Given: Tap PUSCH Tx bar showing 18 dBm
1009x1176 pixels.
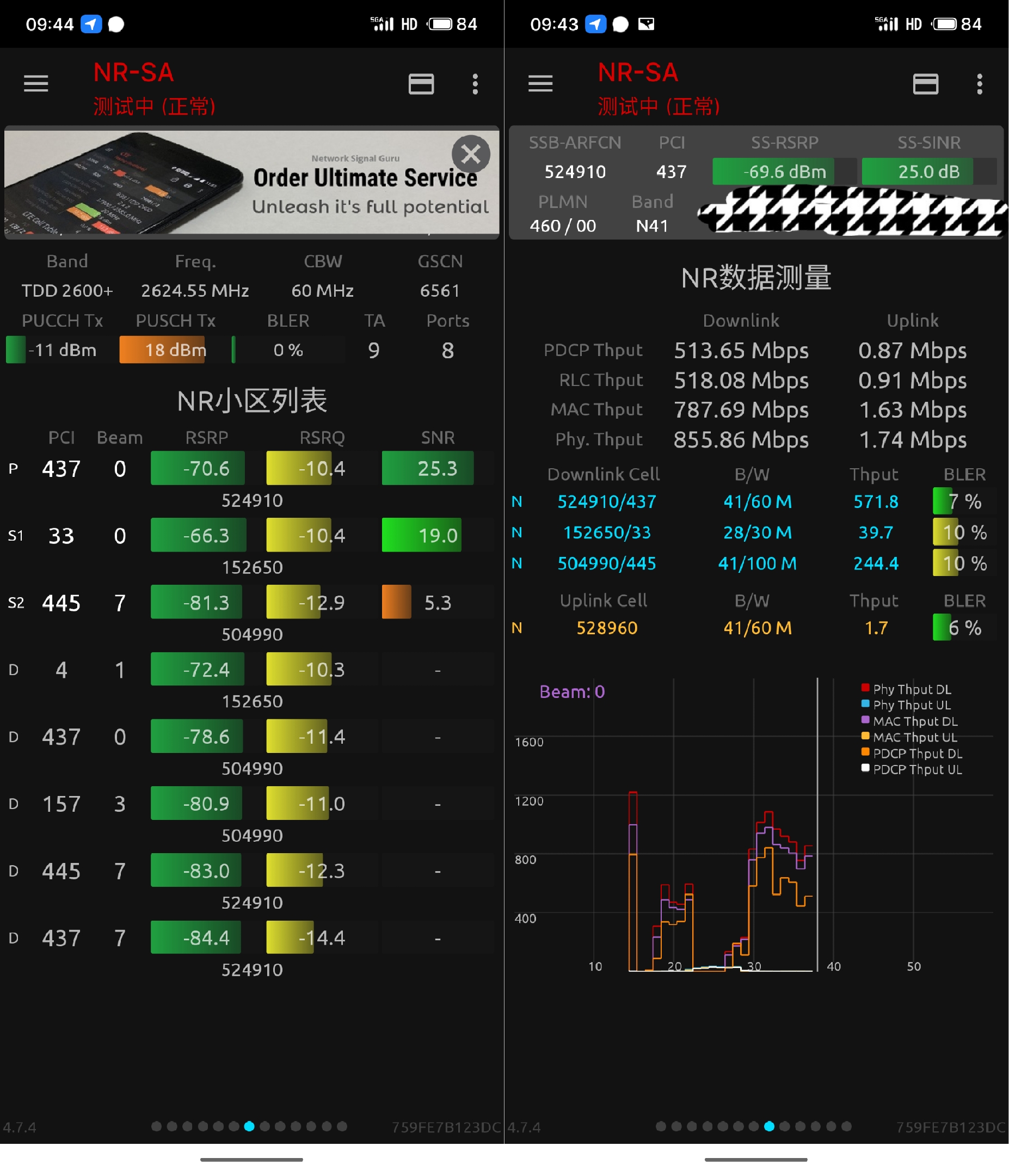Looking at the screenshot, I should [162, 350].
